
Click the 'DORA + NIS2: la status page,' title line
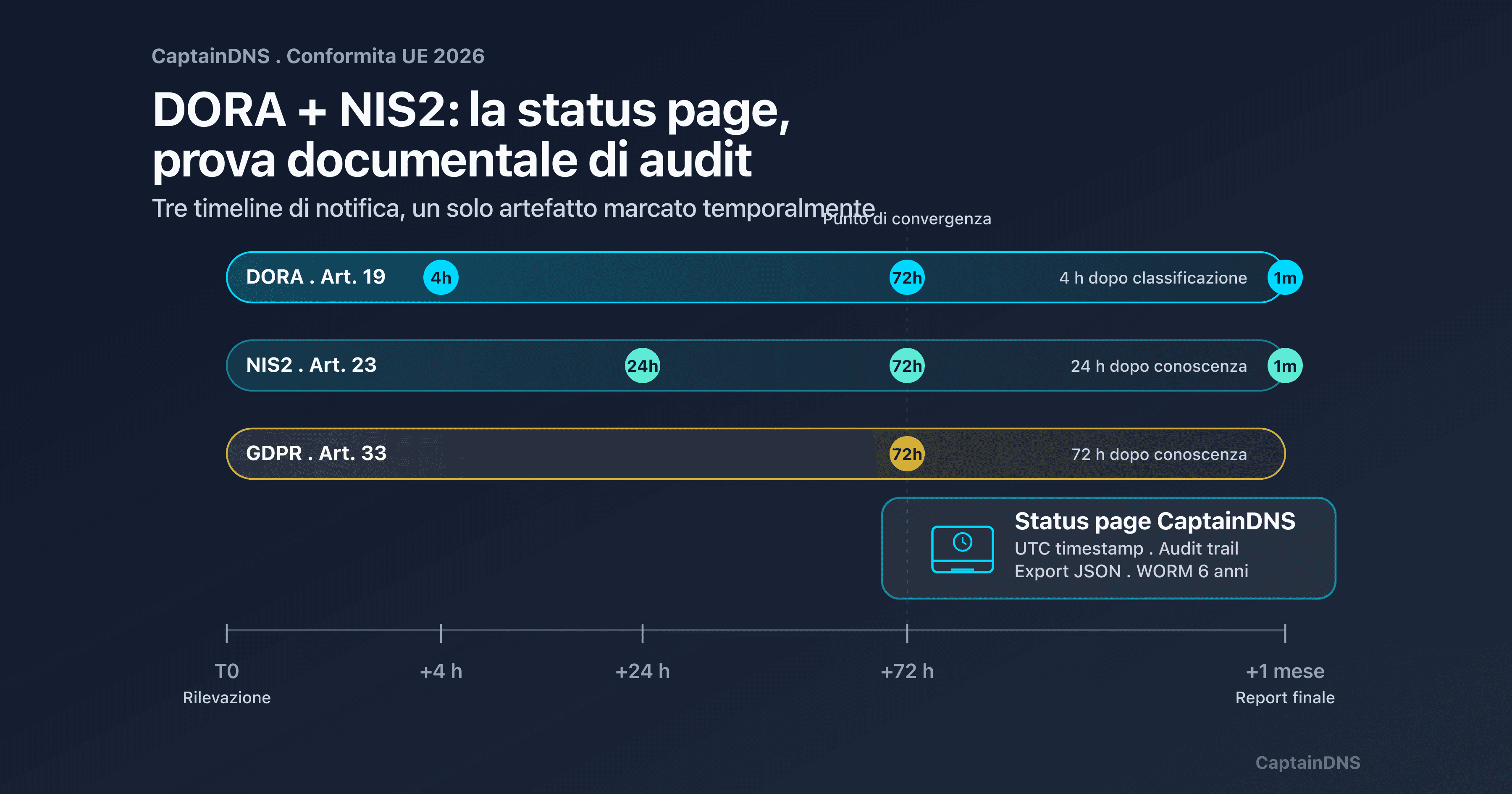pos(471,111)
